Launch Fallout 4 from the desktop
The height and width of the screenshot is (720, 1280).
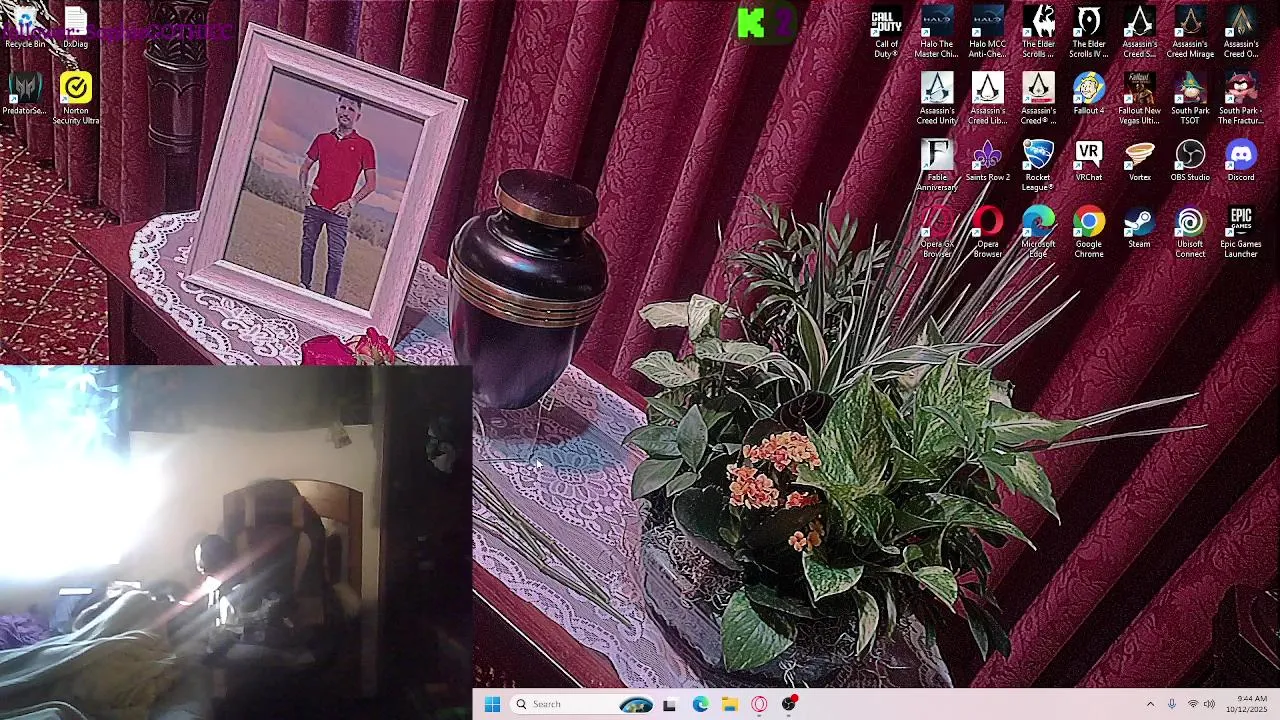pyautogui.click(x=1089, y=94)
